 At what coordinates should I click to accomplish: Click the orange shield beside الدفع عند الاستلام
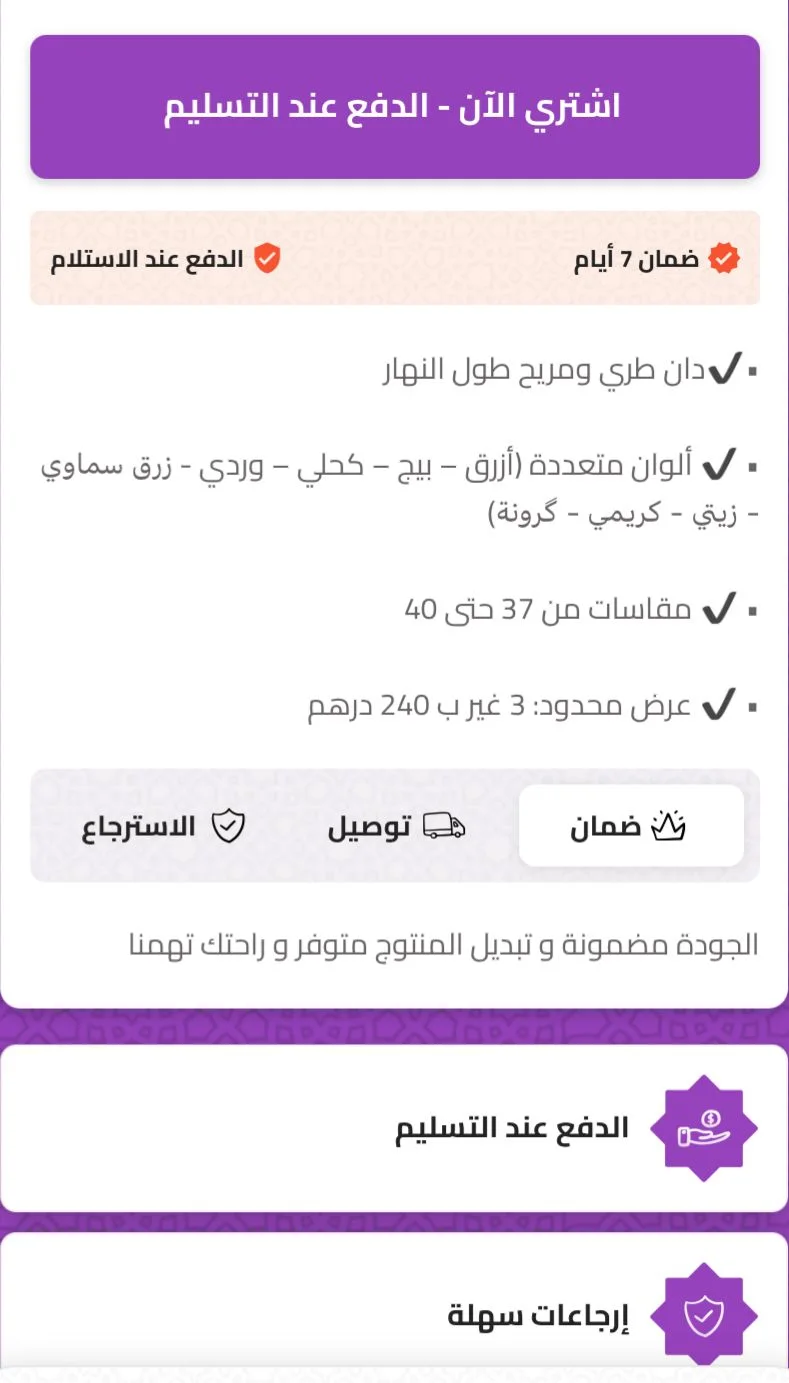(x=266, y=258)
